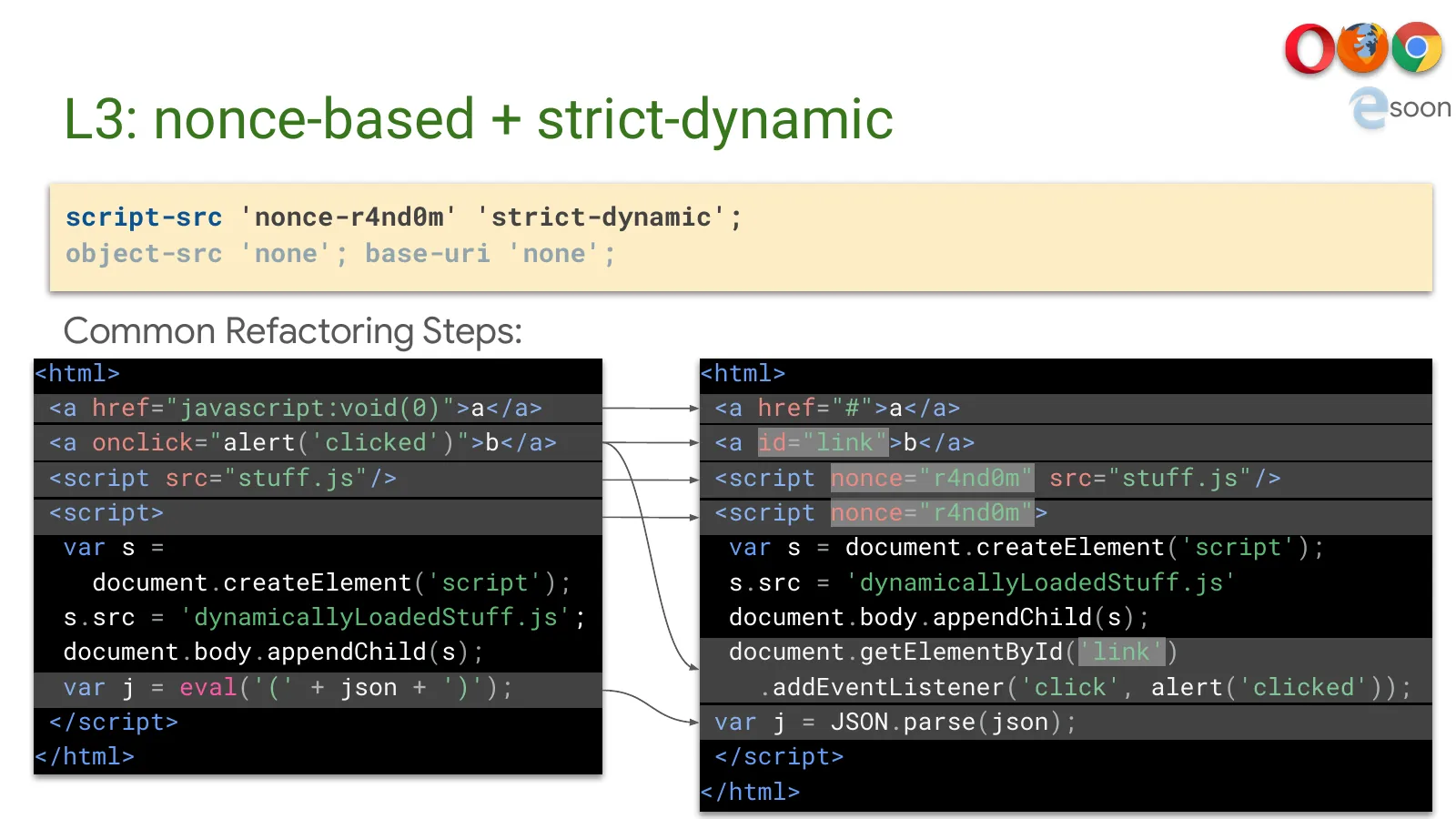Click the 'nonce-r4nd0m' value in the policy
The height and width of the screenshot is (819, 1456).
(x=349, y=217)
